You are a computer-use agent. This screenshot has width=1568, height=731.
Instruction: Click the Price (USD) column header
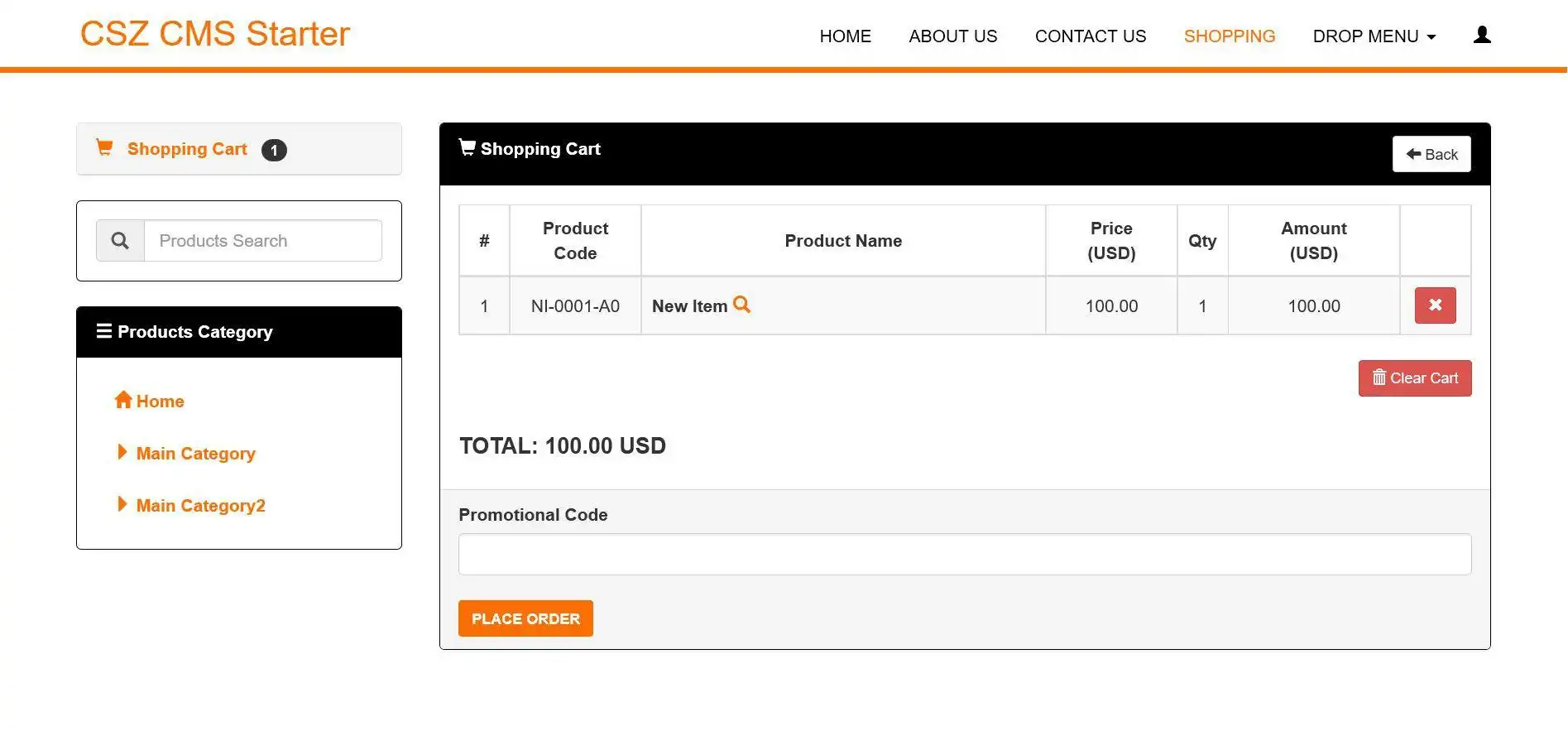click(1111, 241)
